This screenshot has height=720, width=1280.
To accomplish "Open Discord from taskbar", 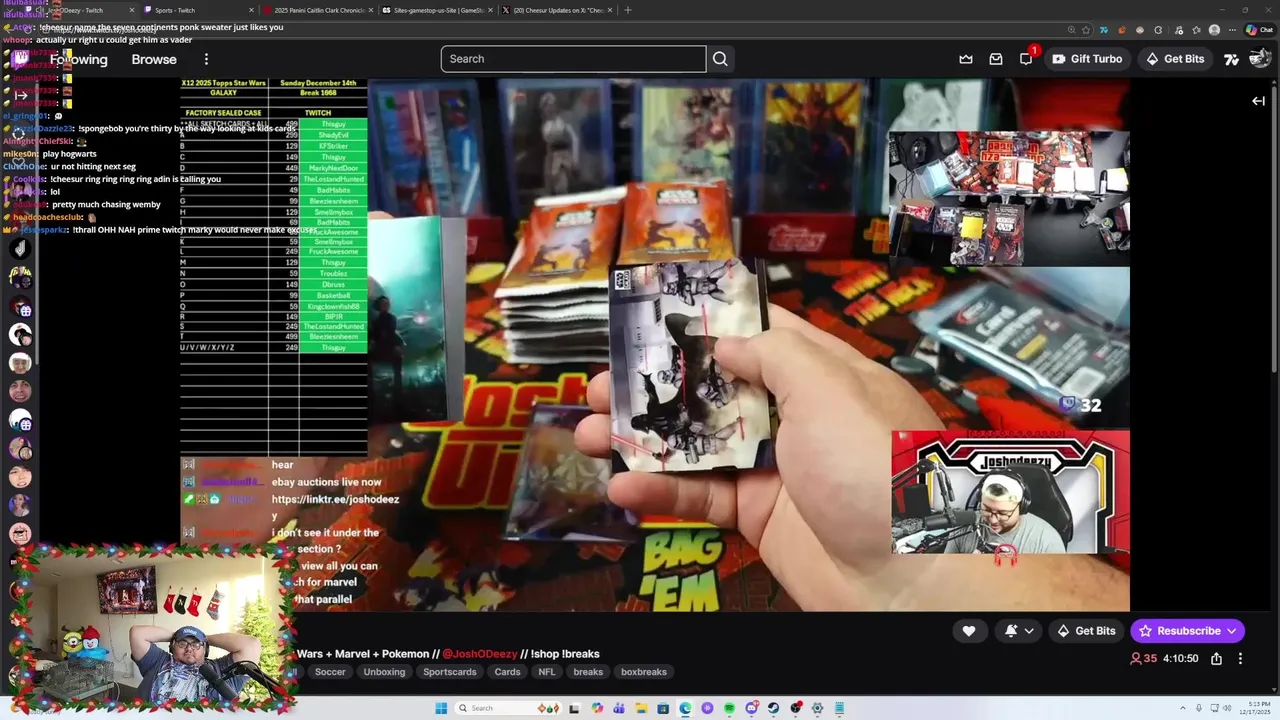I will [x=751, y=708].
